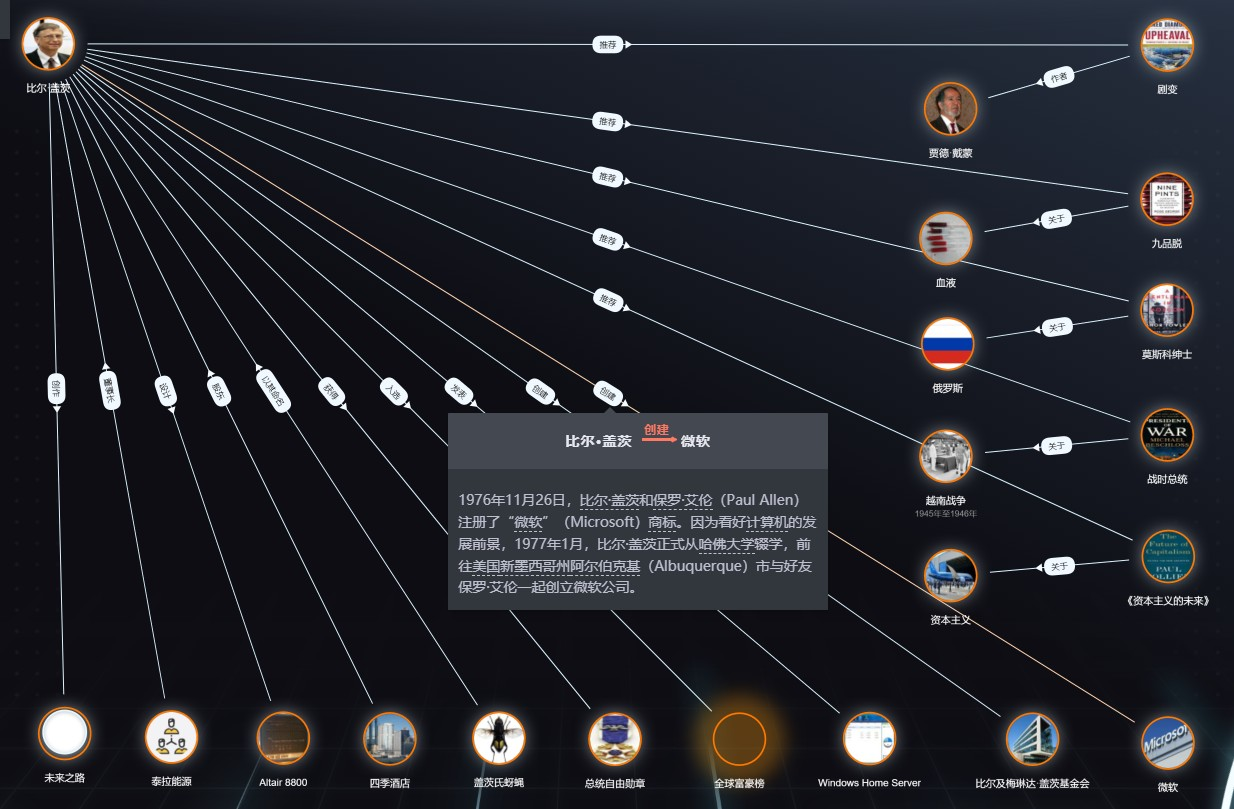Image resolution: width=1234 pixels, height=809 pixels.
Task: Click the highlighted 全球富豪榜 node
Action: [739, 739]
